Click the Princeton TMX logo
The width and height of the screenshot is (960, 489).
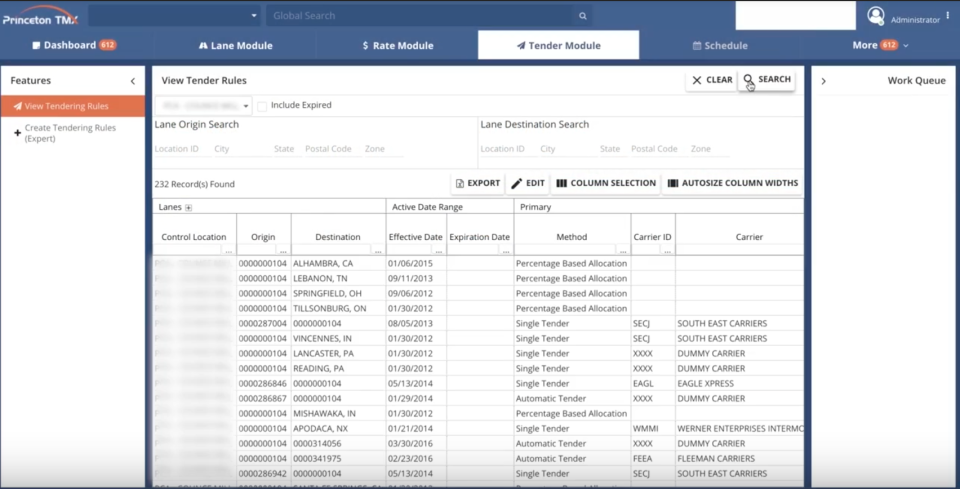pyautogui.click(x=40, y=15)
